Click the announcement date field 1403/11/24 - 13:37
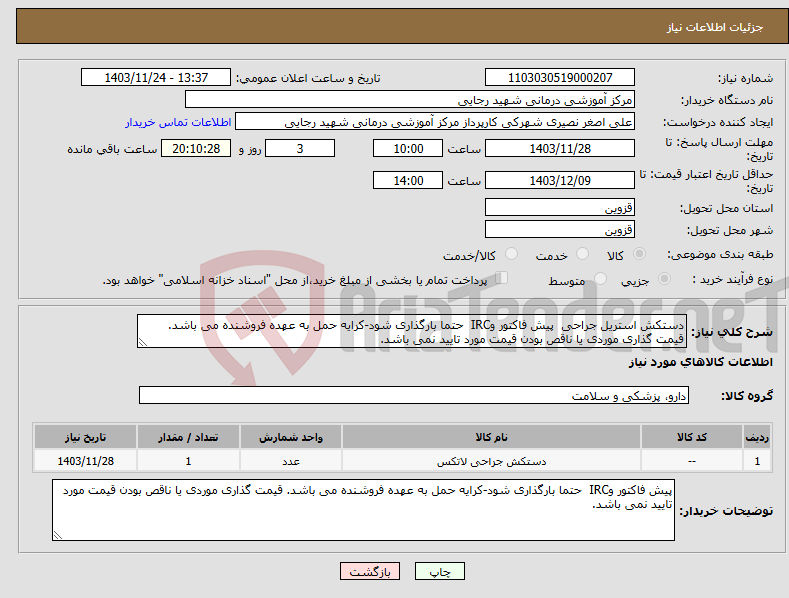 (156, 78)
